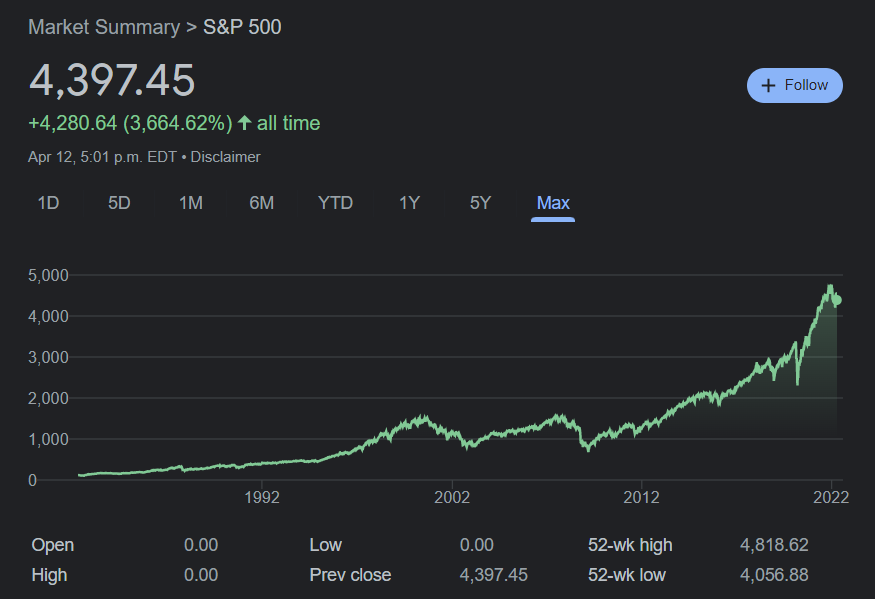Image resolution: width=880 pixels, height=599 pixels.
Task: Click the green up arrow beside all time
Action: (244, 122)
